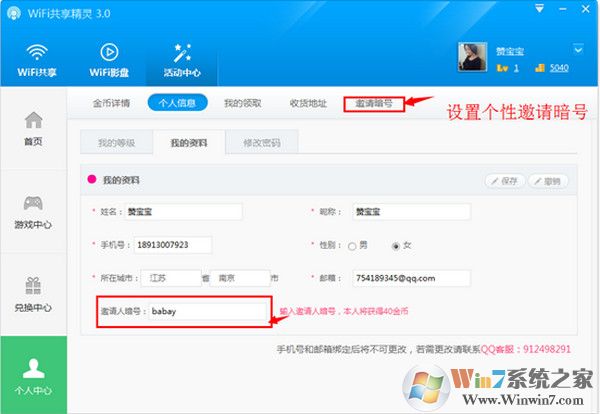
Task: Click the gold coin balance 5040
Action: click(559, 68)
